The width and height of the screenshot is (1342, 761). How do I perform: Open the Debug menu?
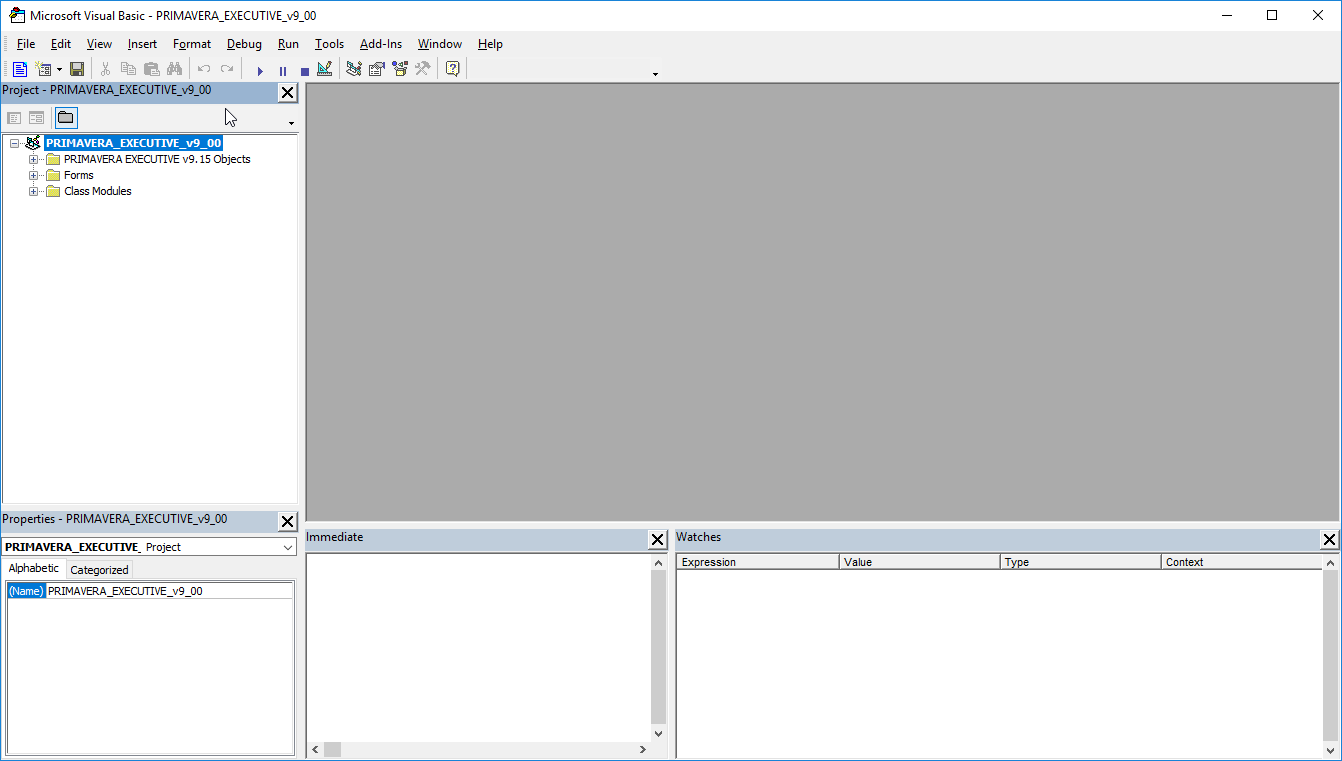(x=244, y=44)
